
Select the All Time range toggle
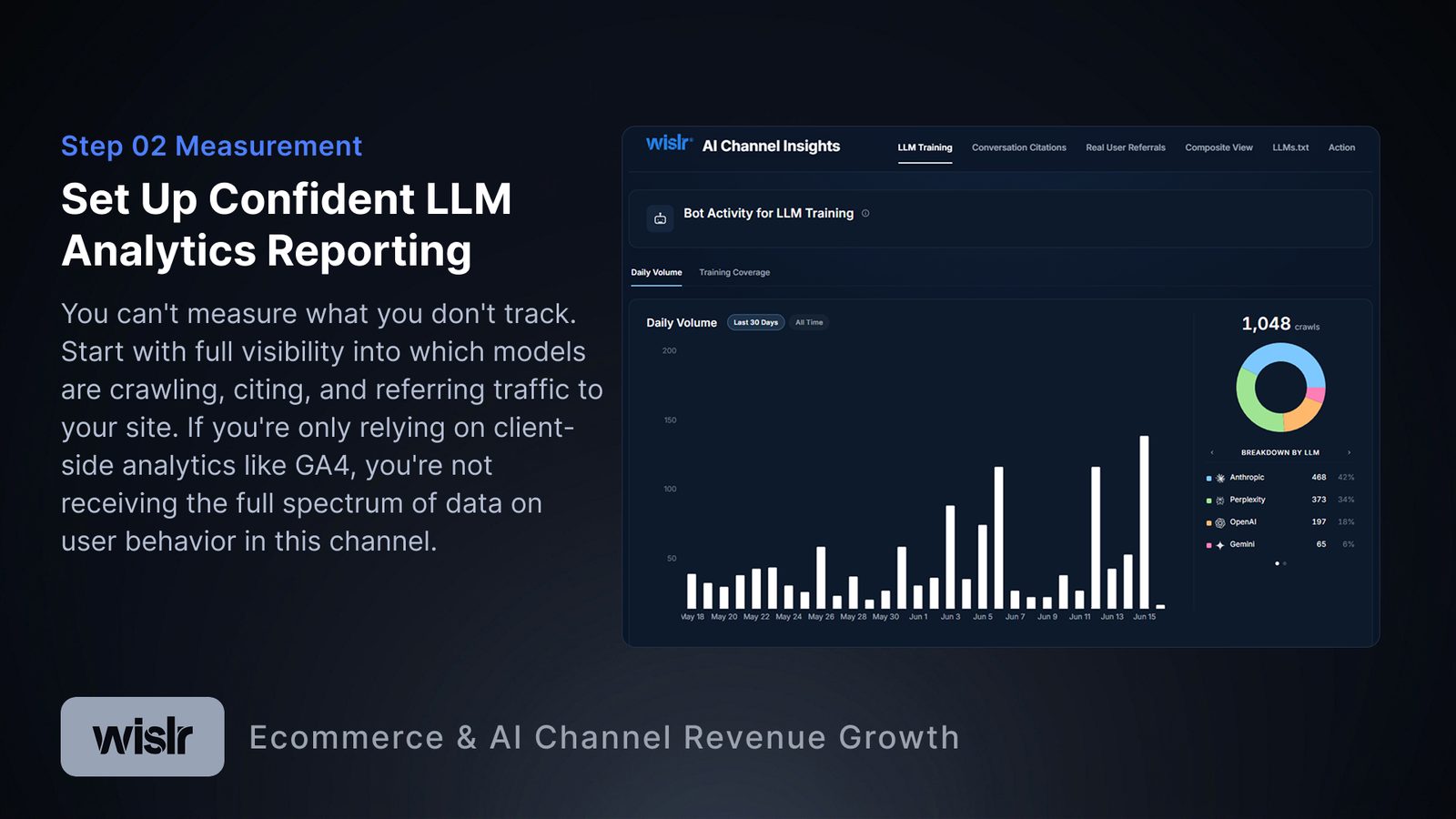809,322
